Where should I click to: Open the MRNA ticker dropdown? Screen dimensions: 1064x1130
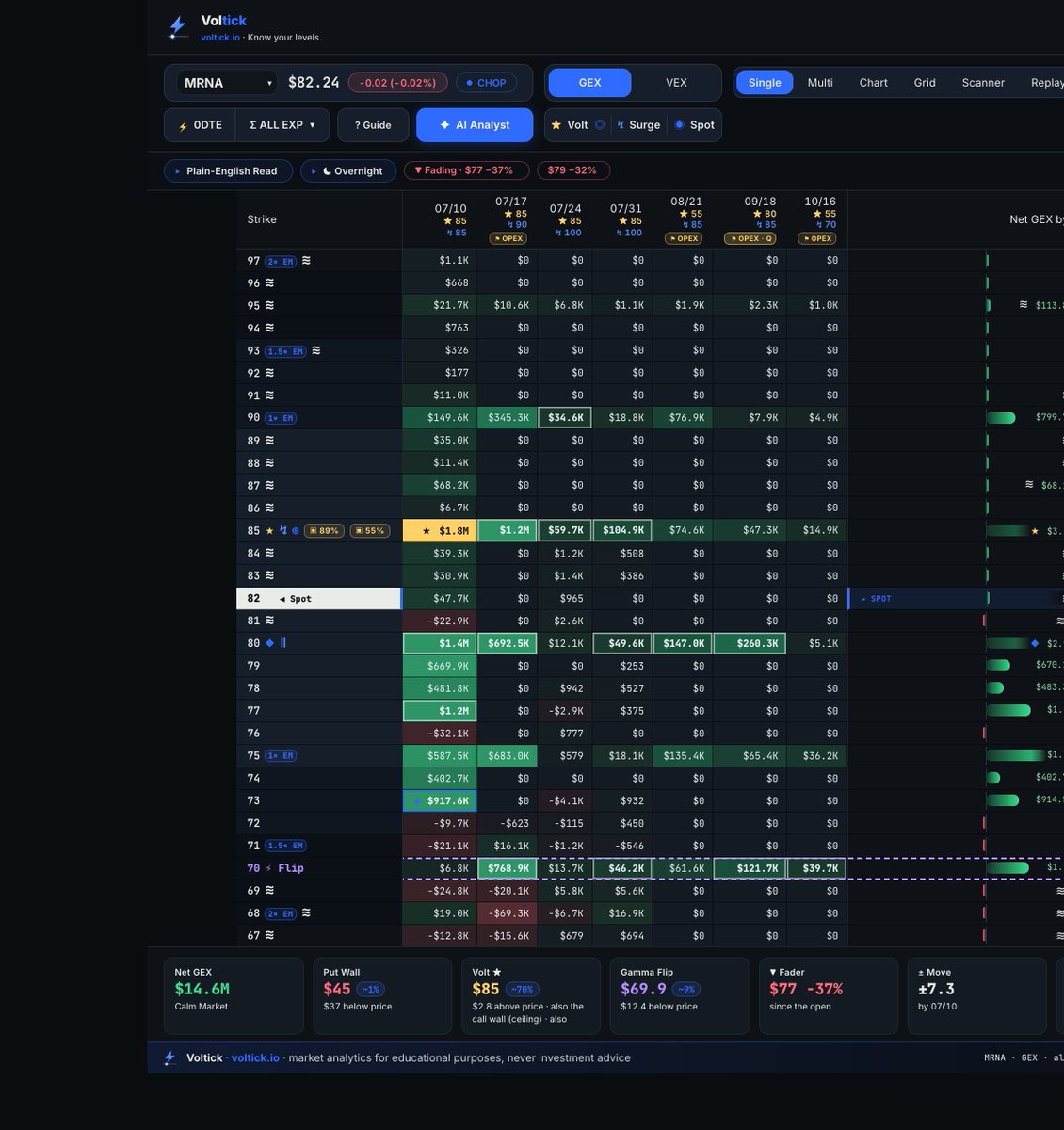[227, 83]
